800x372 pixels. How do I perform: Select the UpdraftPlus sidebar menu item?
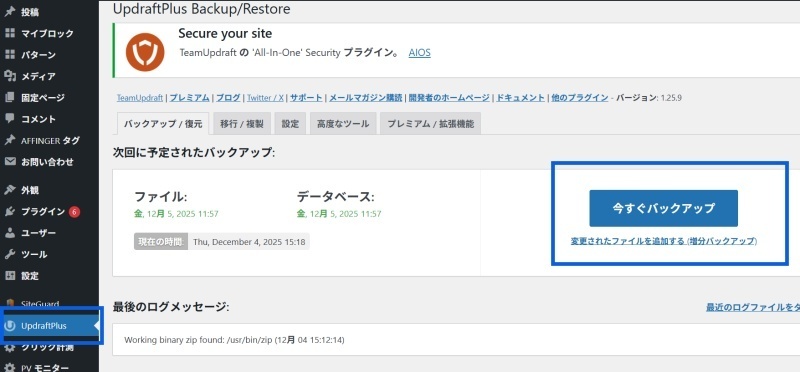tap(49, 326)
